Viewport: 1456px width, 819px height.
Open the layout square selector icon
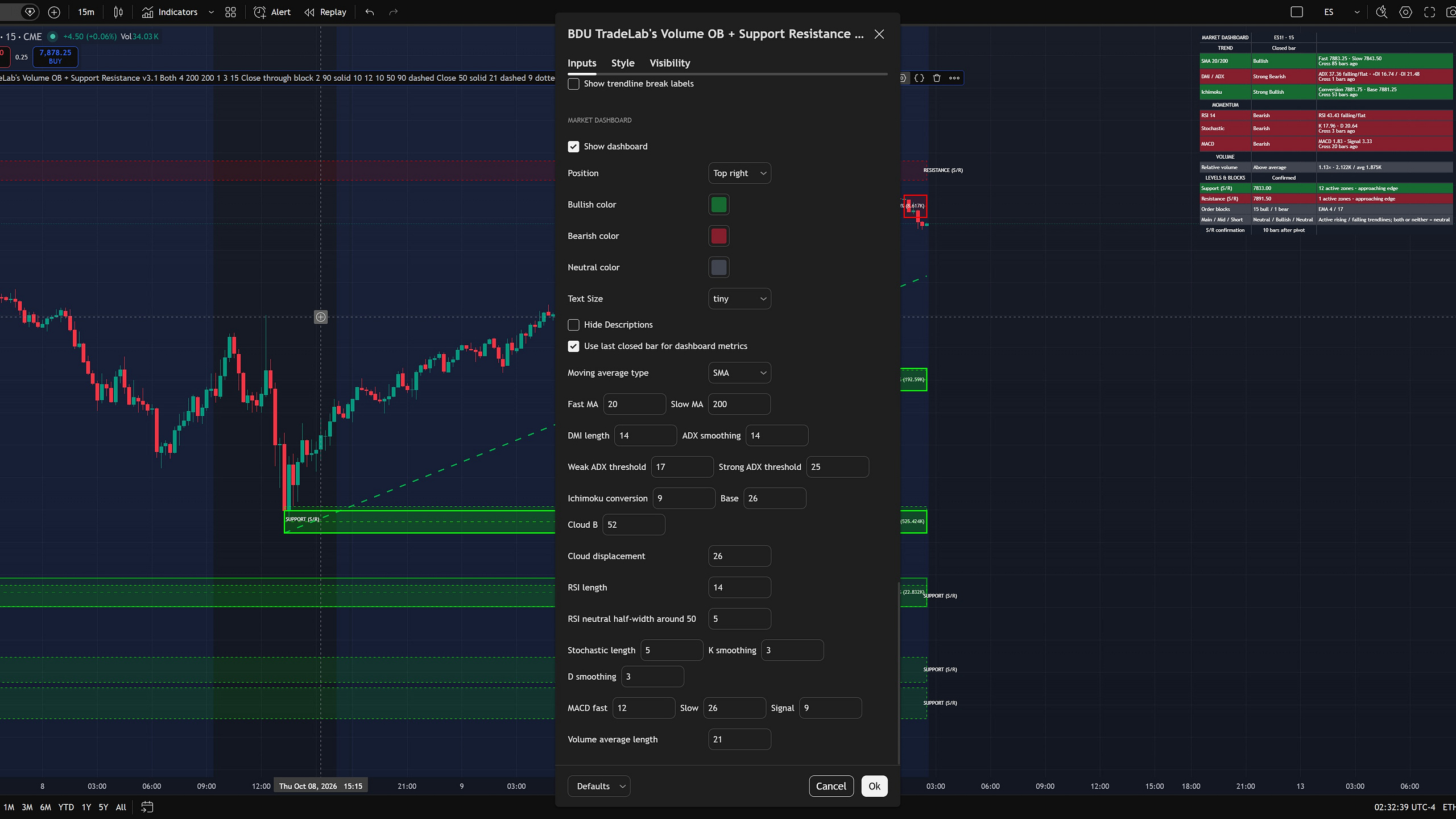point(1297,12)
